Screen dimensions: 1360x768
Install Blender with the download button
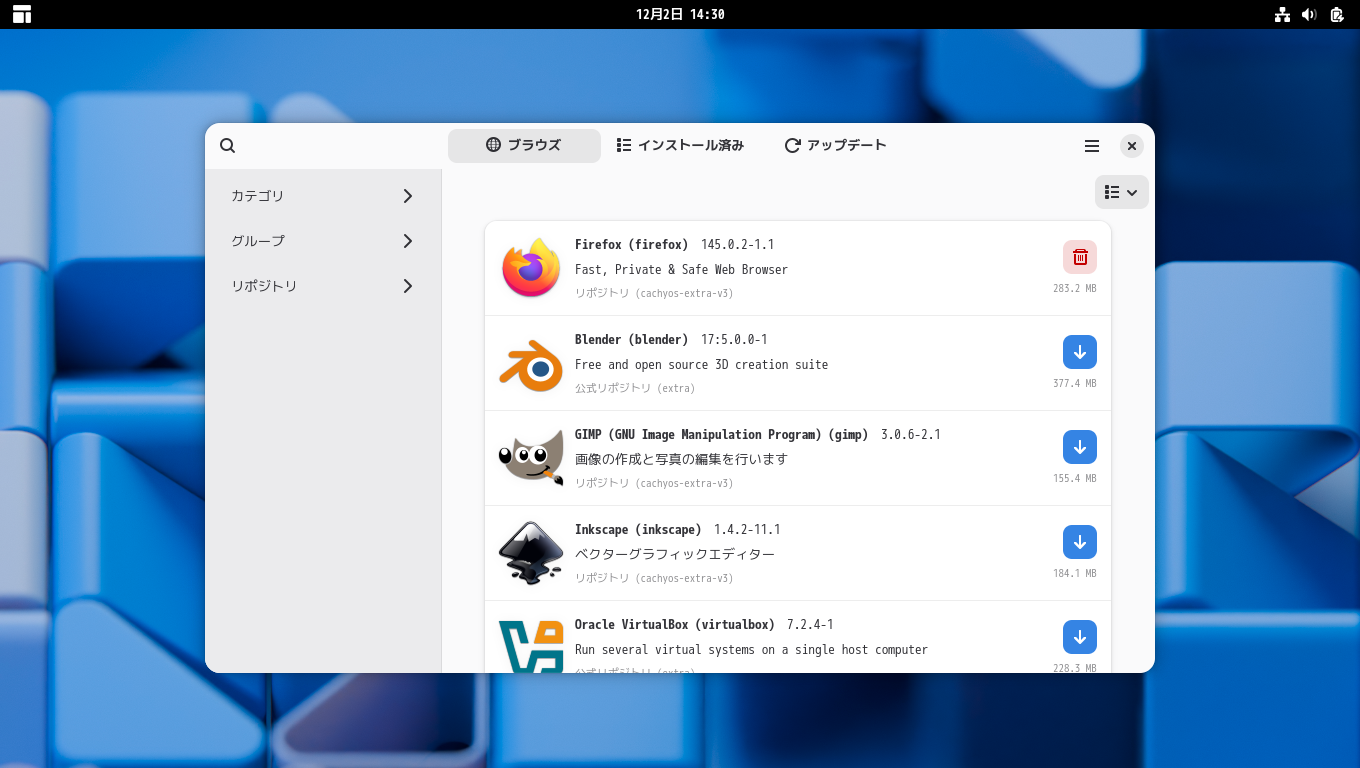click(1080, 352)
